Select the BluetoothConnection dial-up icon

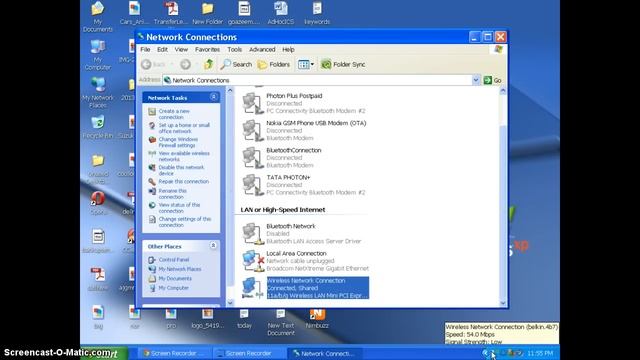(x=253, y=158)
